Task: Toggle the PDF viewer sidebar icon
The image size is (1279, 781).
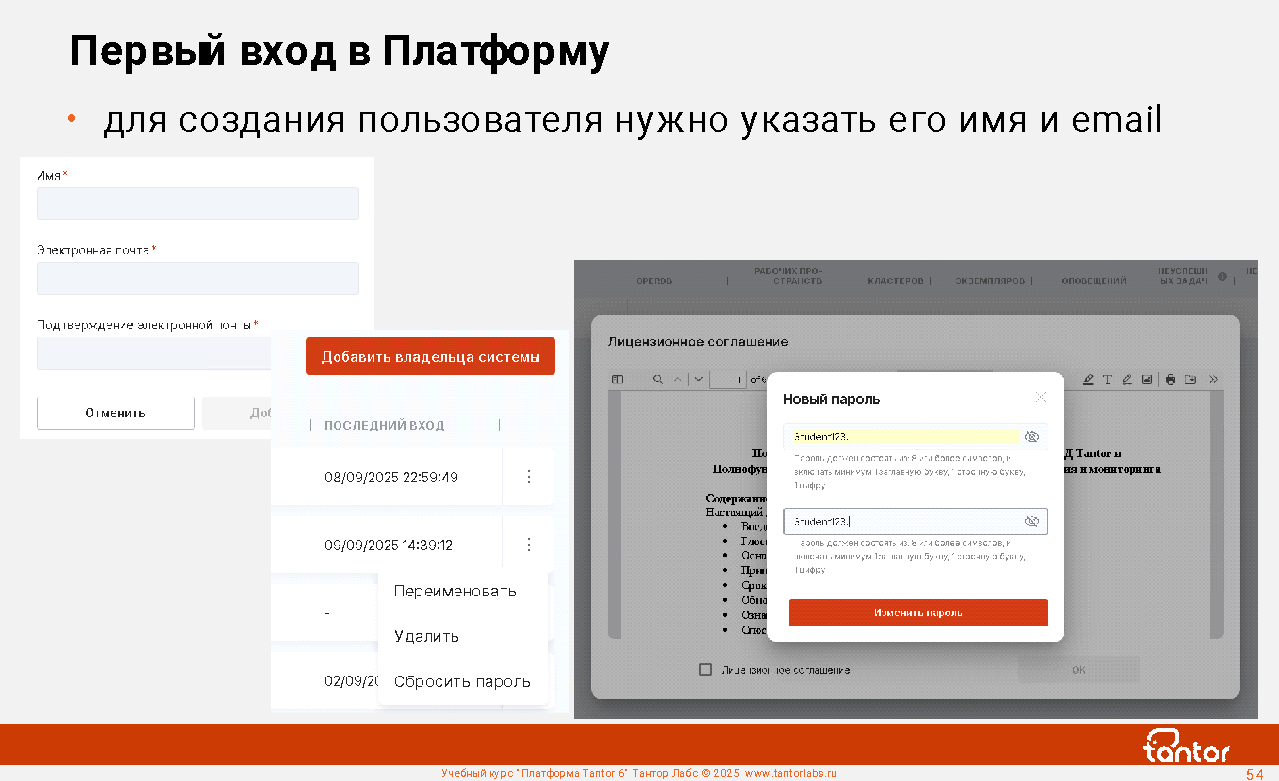Action: (x=617, y=380)
